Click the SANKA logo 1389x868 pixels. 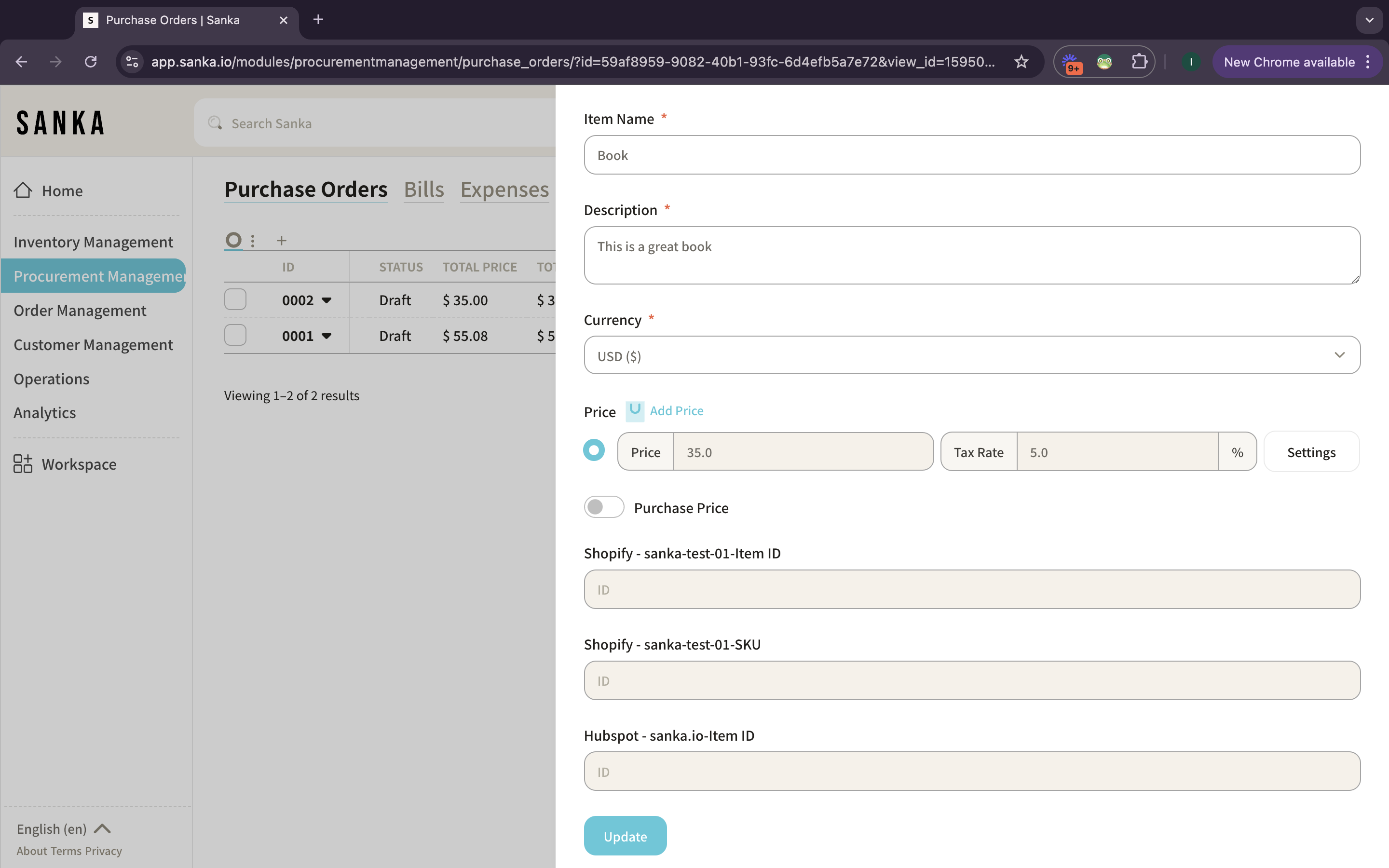pyautogui.click(x=60, y=123)
